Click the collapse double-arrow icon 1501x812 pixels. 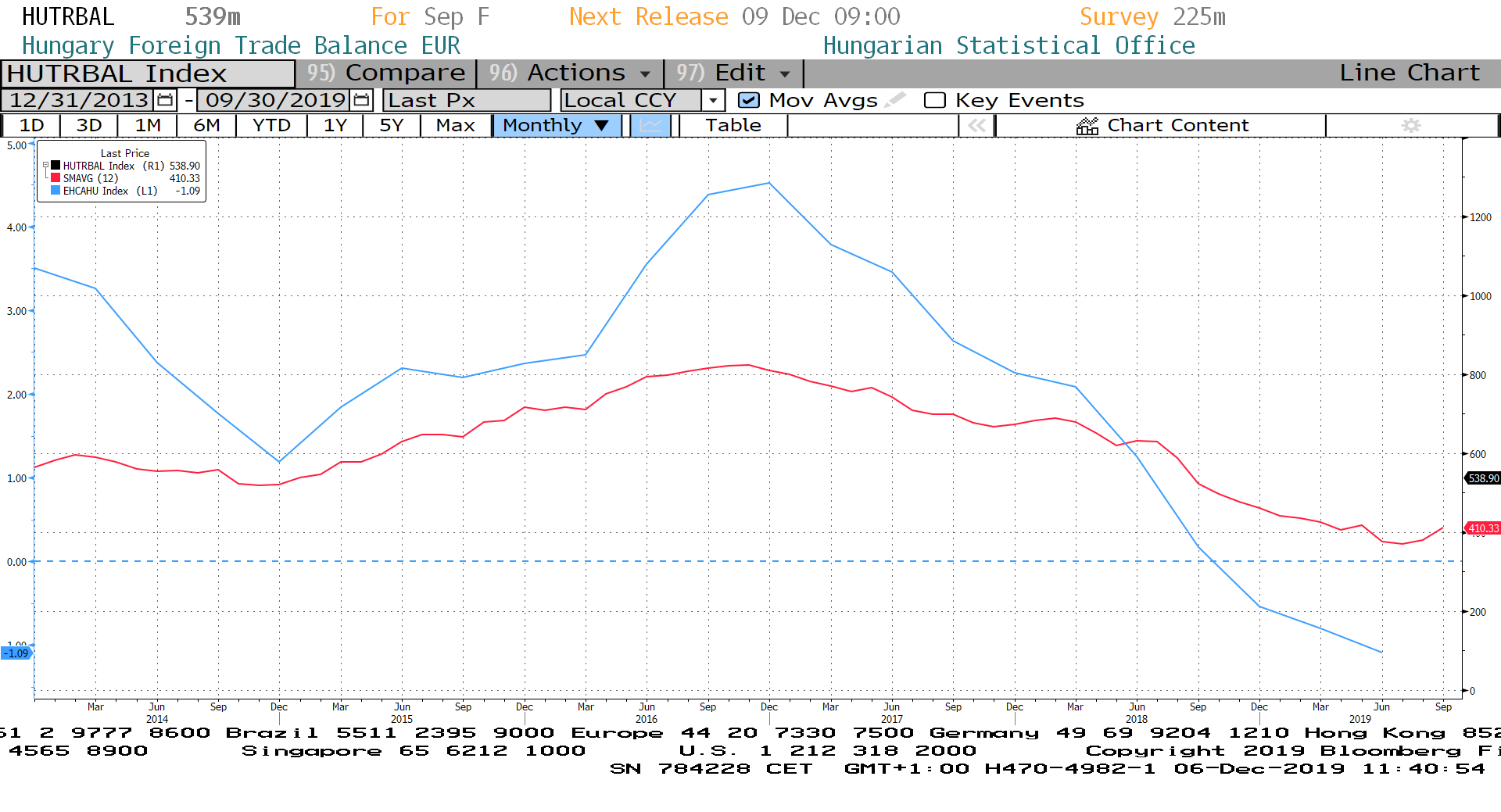pos(976,125)
